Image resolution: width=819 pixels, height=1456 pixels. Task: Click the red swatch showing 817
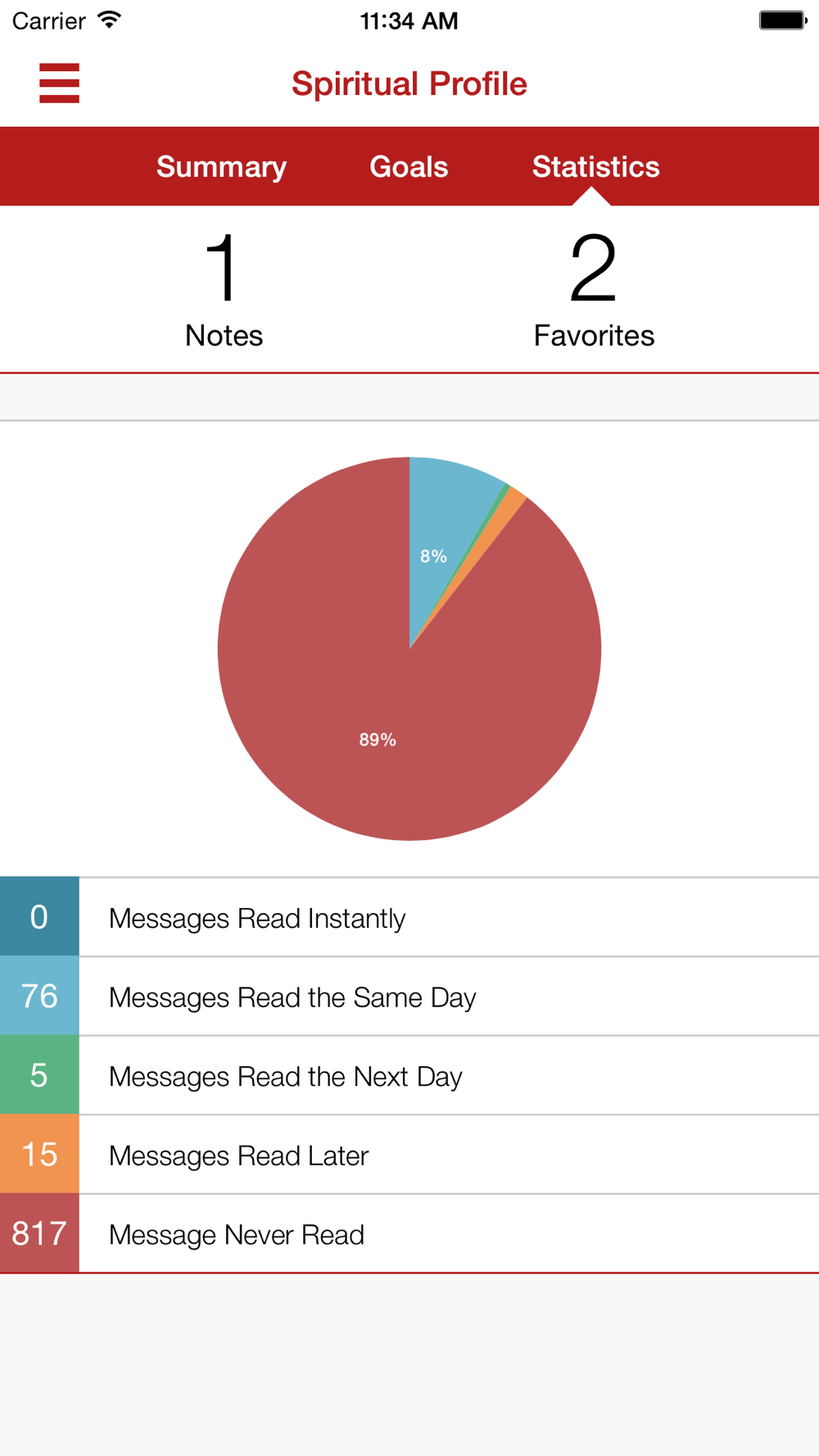(x=39, y=1233)
